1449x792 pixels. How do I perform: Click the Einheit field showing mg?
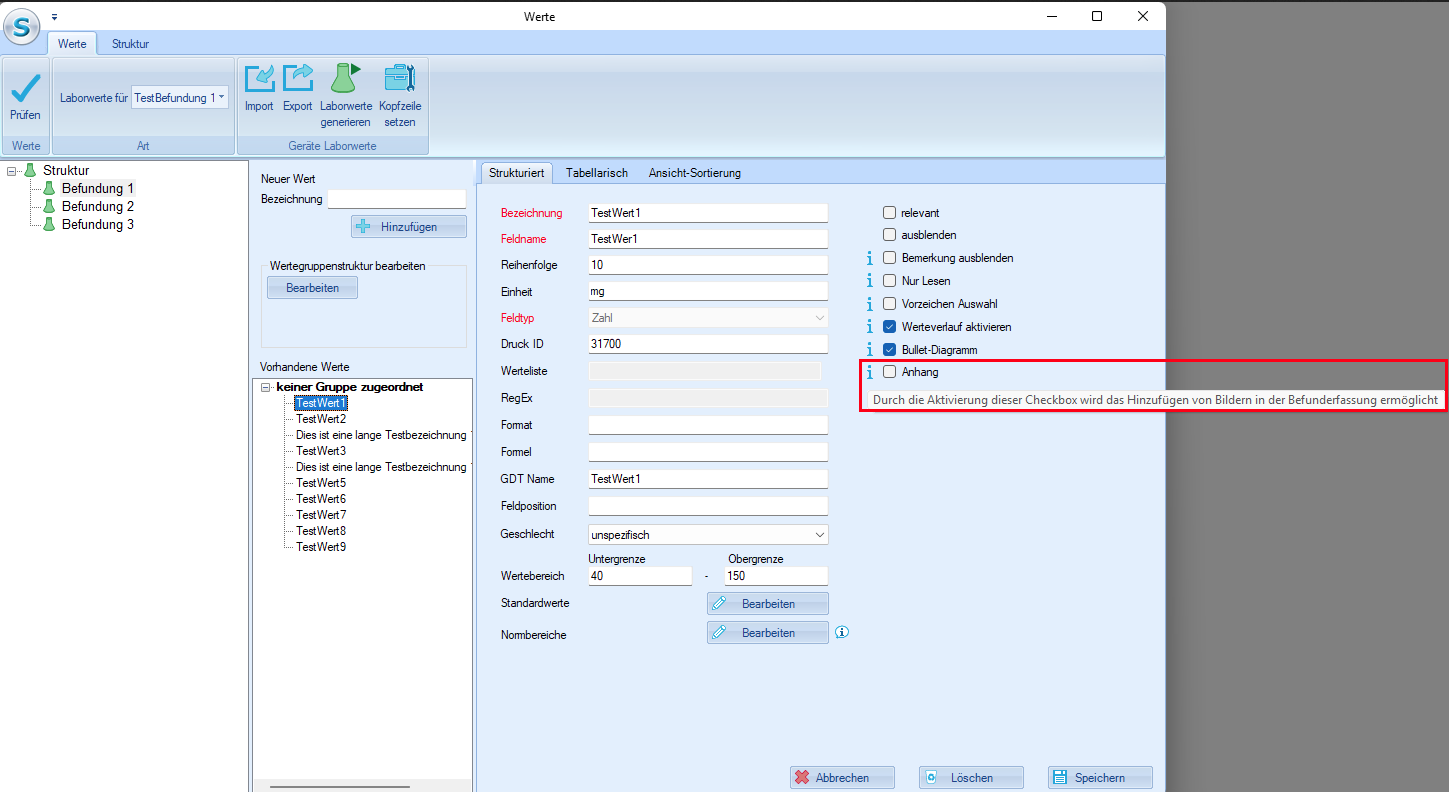[x=708, y=291]
